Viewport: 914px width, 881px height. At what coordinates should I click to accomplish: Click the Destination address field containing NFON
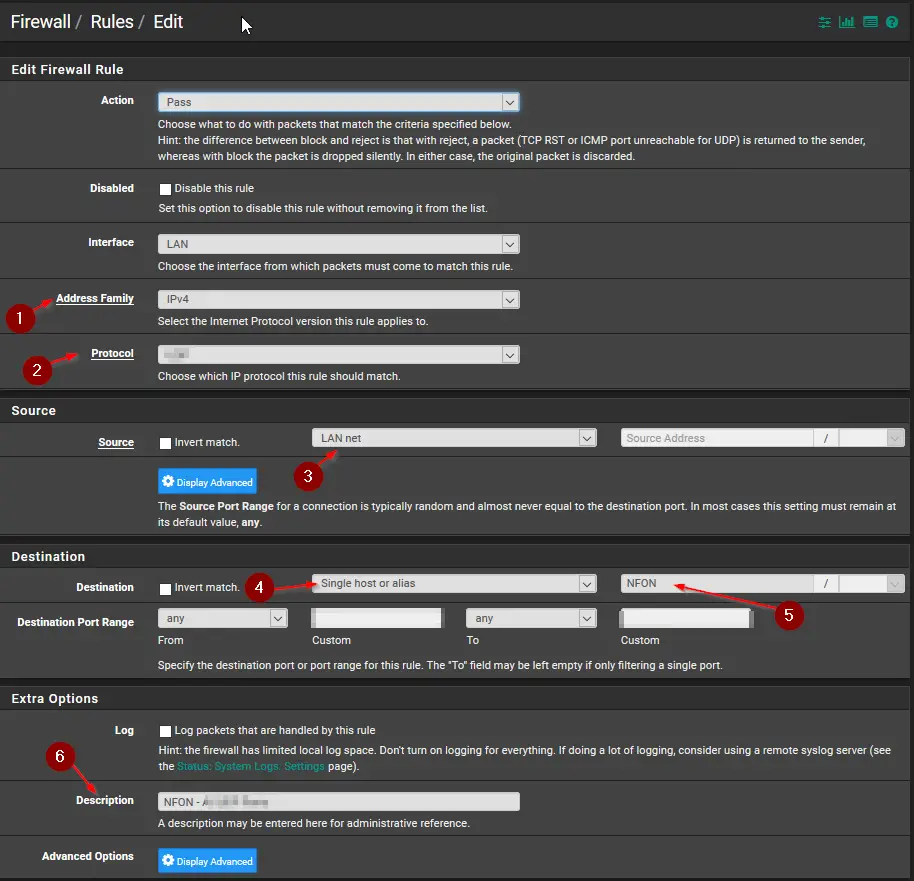[x=717, y=584]
